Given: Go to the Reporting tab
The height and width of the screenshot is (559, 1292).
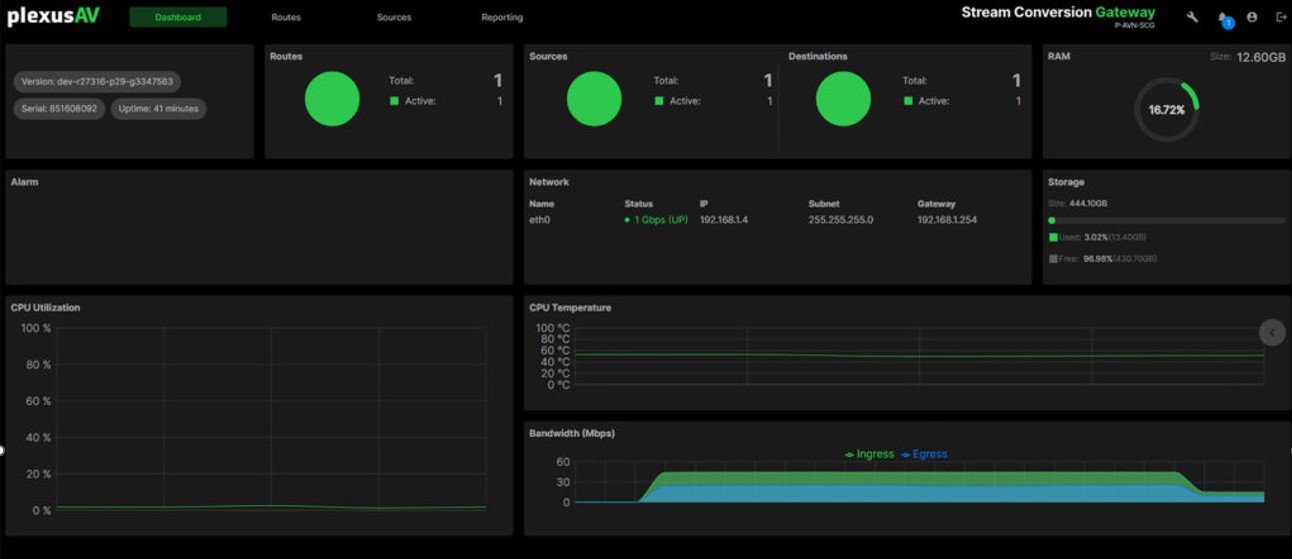Looking at the screenshot, I should coord(502,17).
